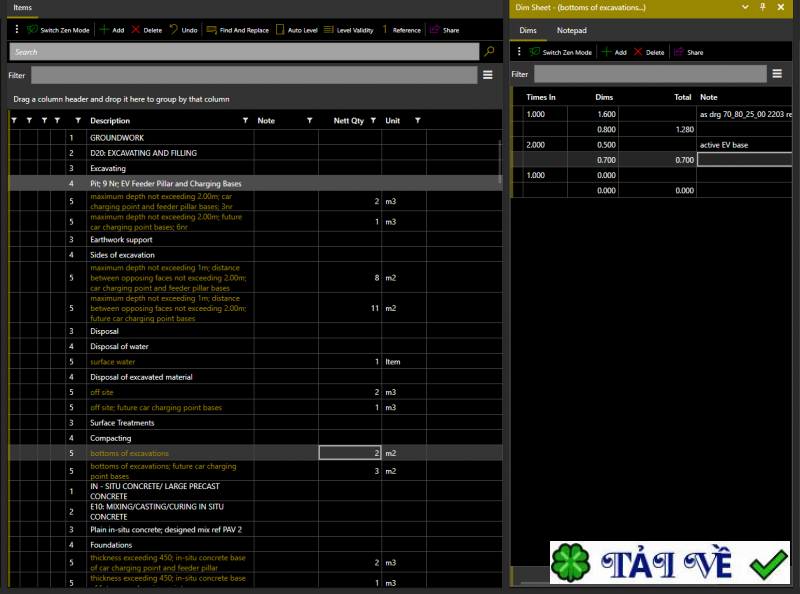The height and width of the screenshot is (594, 800).
Task: Share from the Items toolbar
Action: [x=444, y=30]
